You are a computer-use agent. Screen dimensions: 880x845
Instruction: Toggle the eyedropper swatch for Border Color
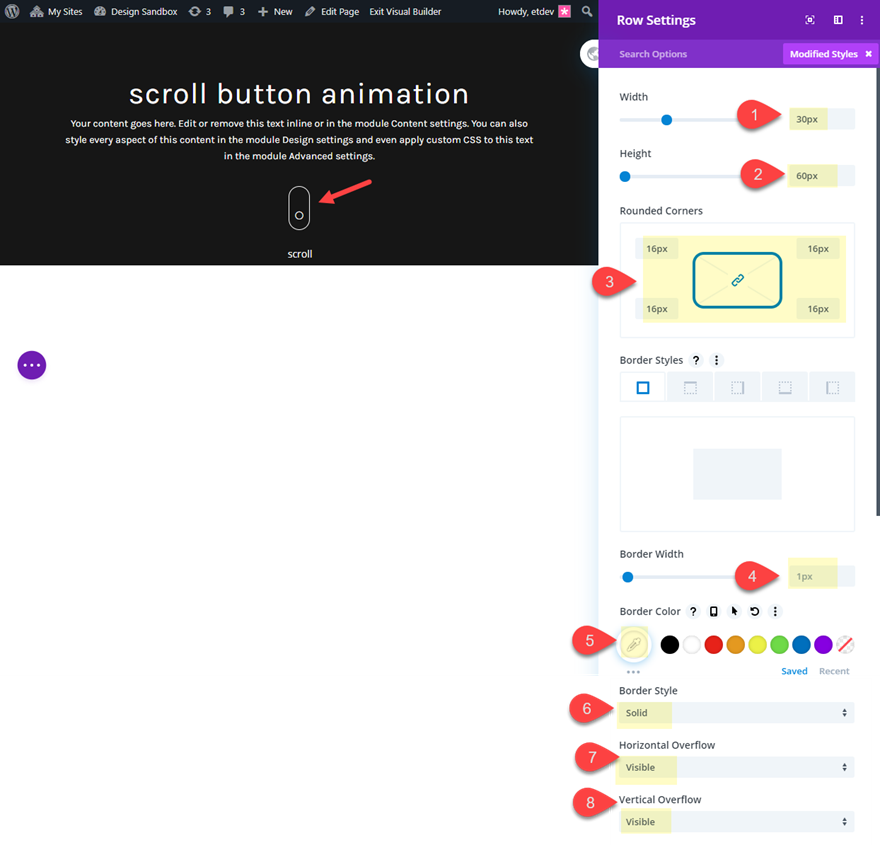point(634,644)
